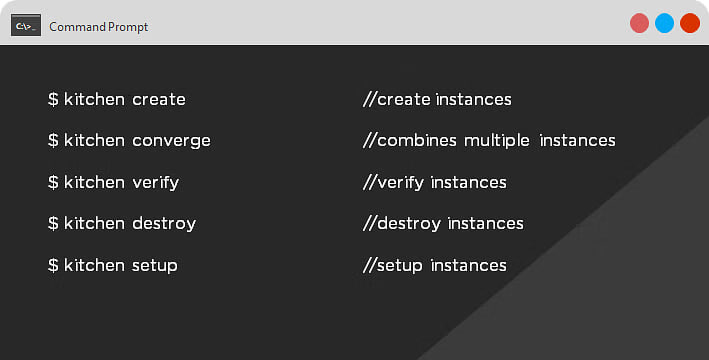709x360 pixels.
Task: Select the kitchen converge command line
Action: coord(129,141)
